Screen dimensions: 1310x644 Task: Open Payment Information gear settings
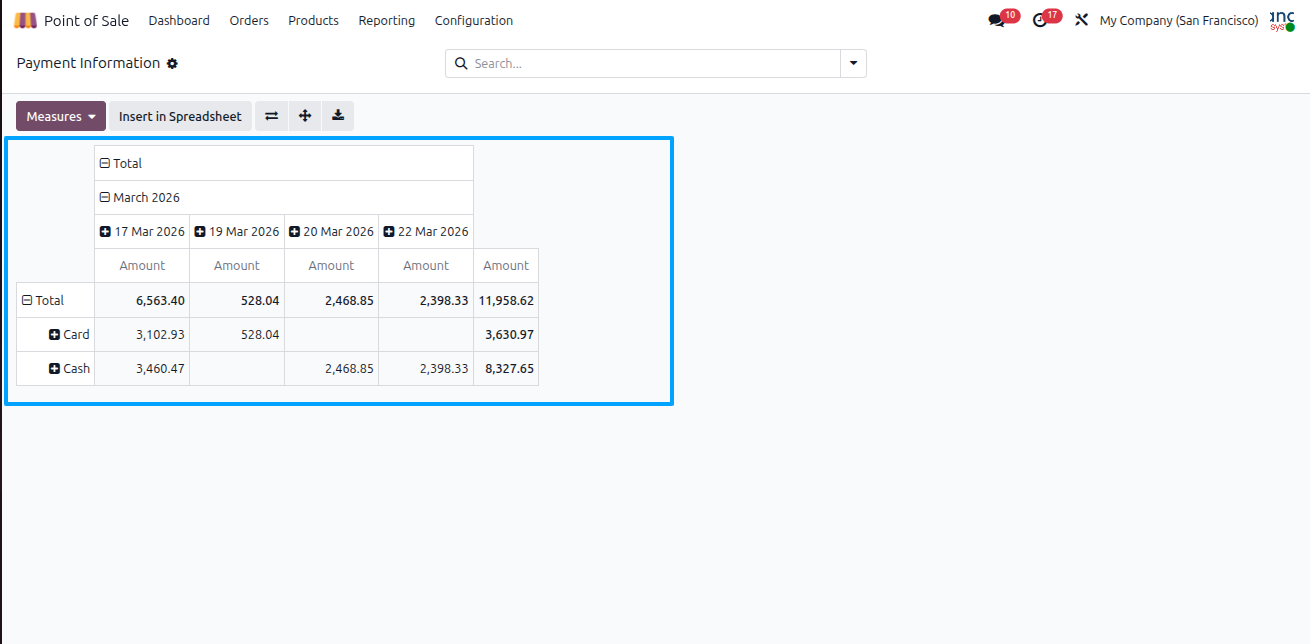click(x=172, y=63)
